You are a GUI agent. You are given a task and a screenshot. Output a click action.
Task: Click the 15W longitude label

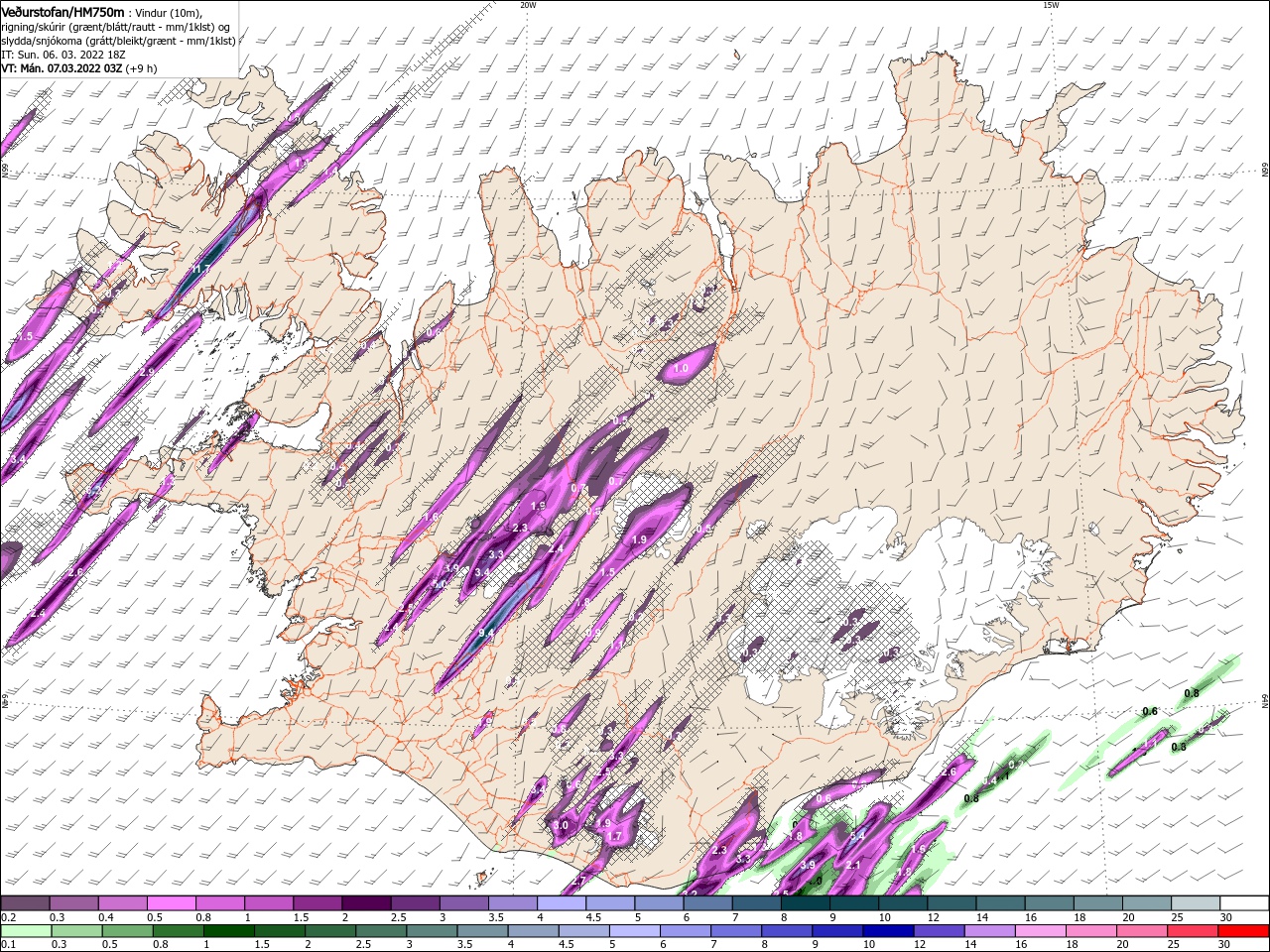point(1051,5)
